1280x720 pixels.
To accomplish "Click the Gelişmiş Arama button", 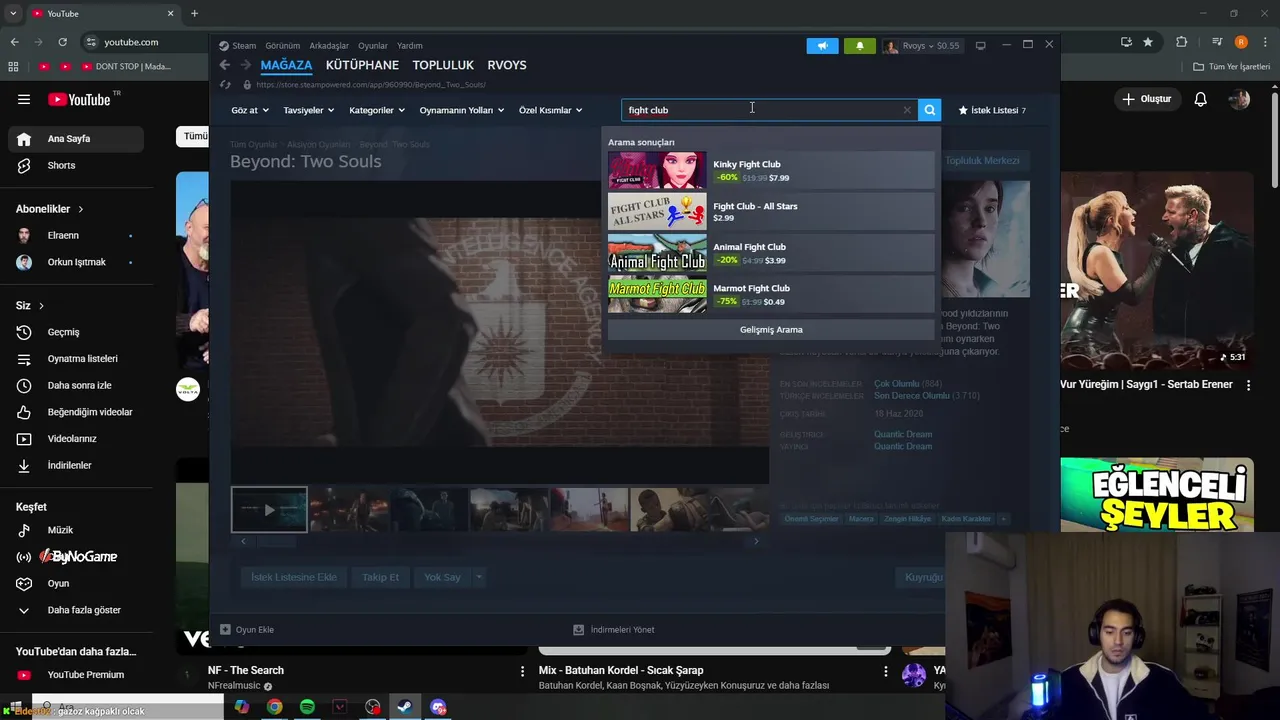I will pyautogui.click(x=771, y=329).
